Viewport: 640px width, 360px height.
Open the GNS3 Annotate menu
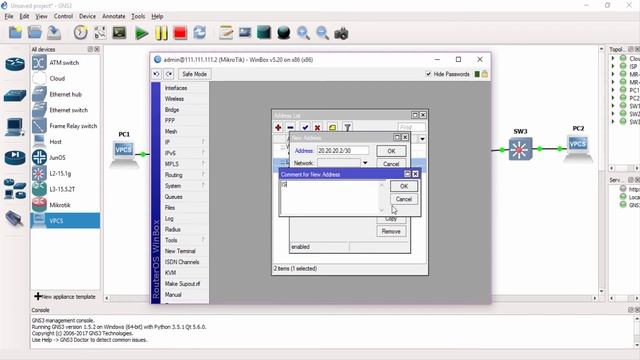tap(113, 16)
